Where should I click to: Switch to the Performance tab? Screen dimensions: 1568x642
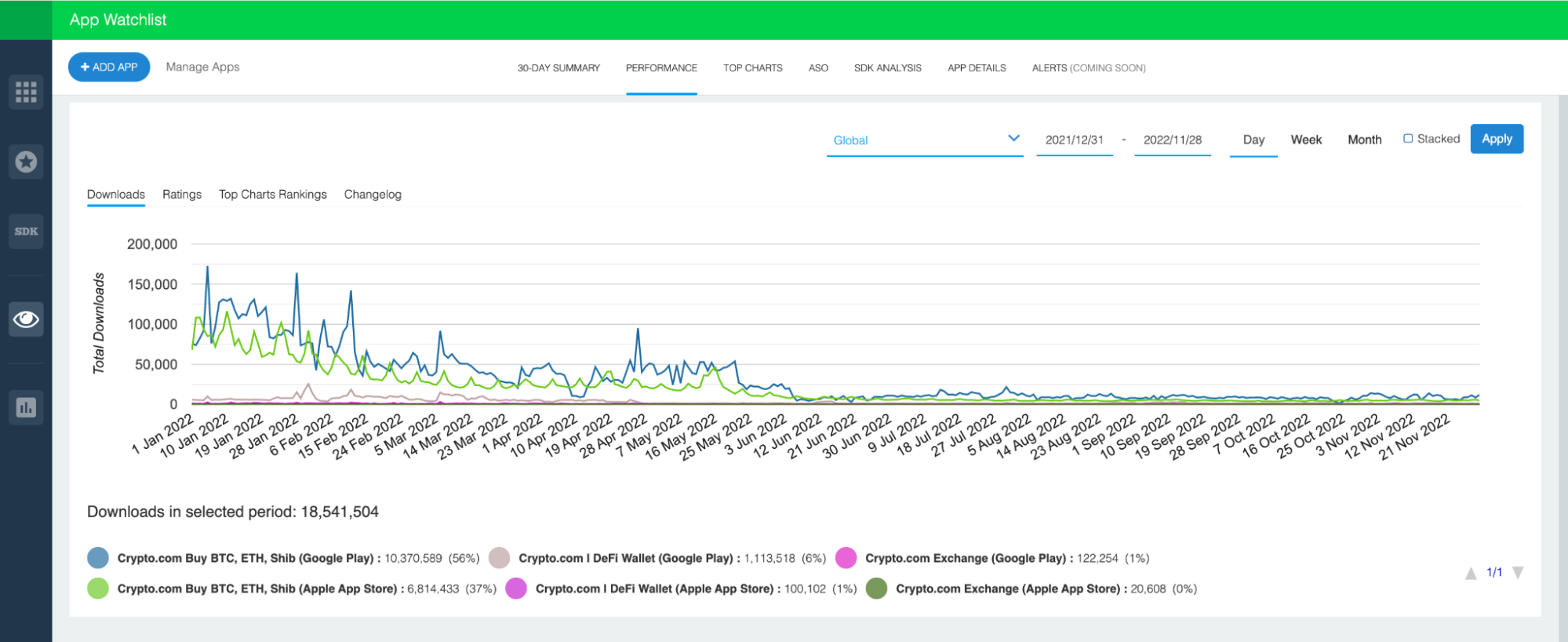[661, 68]
